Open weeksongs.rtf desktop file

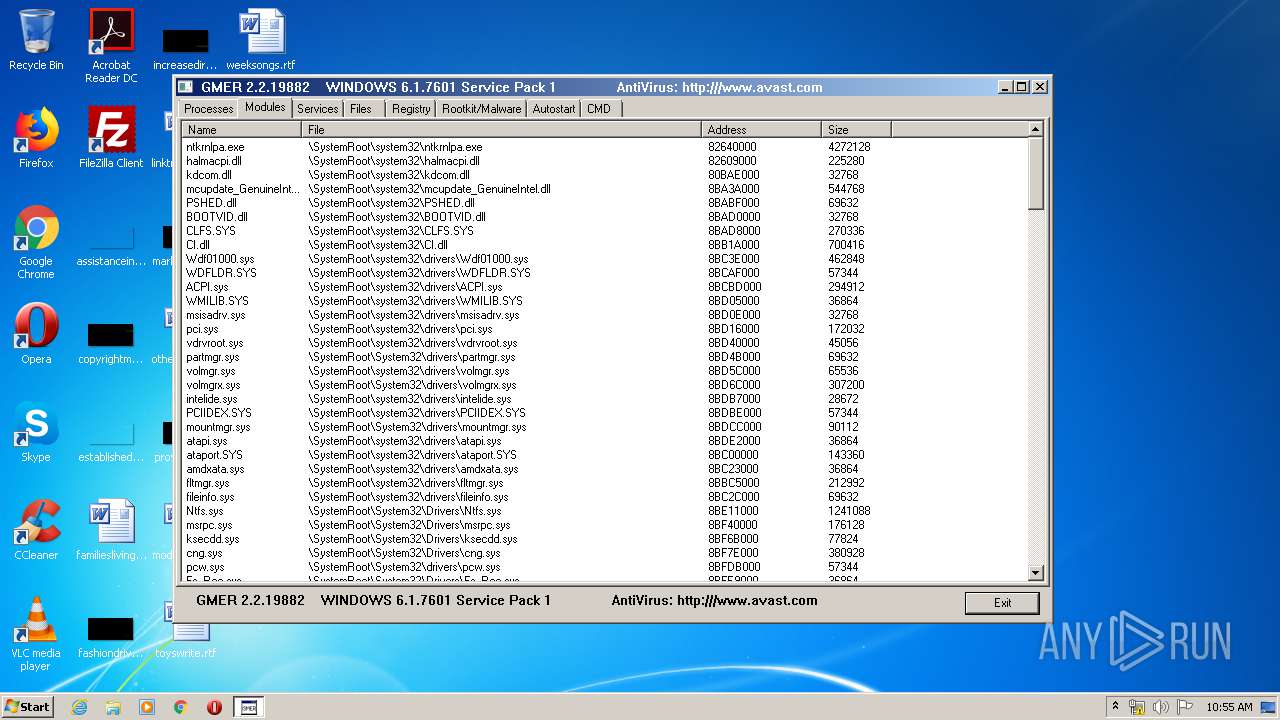[261, 40]
